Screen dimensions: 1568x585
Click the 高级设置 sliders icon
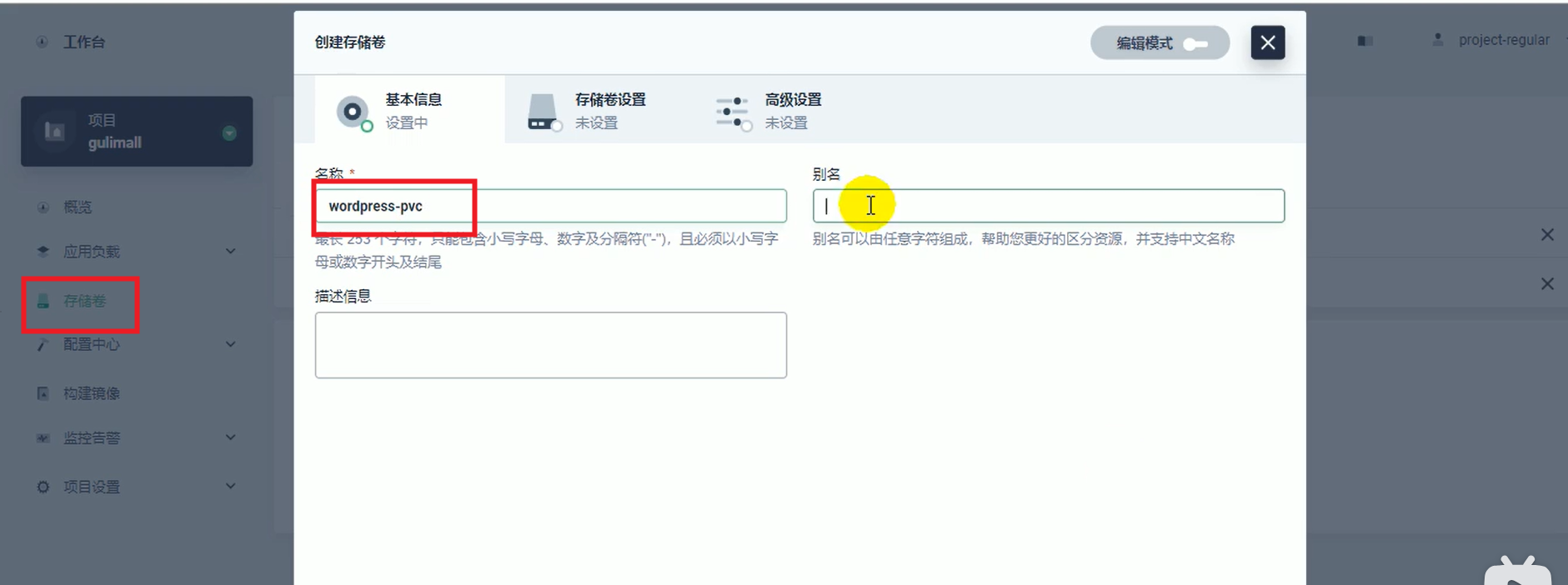coord(733,112)
